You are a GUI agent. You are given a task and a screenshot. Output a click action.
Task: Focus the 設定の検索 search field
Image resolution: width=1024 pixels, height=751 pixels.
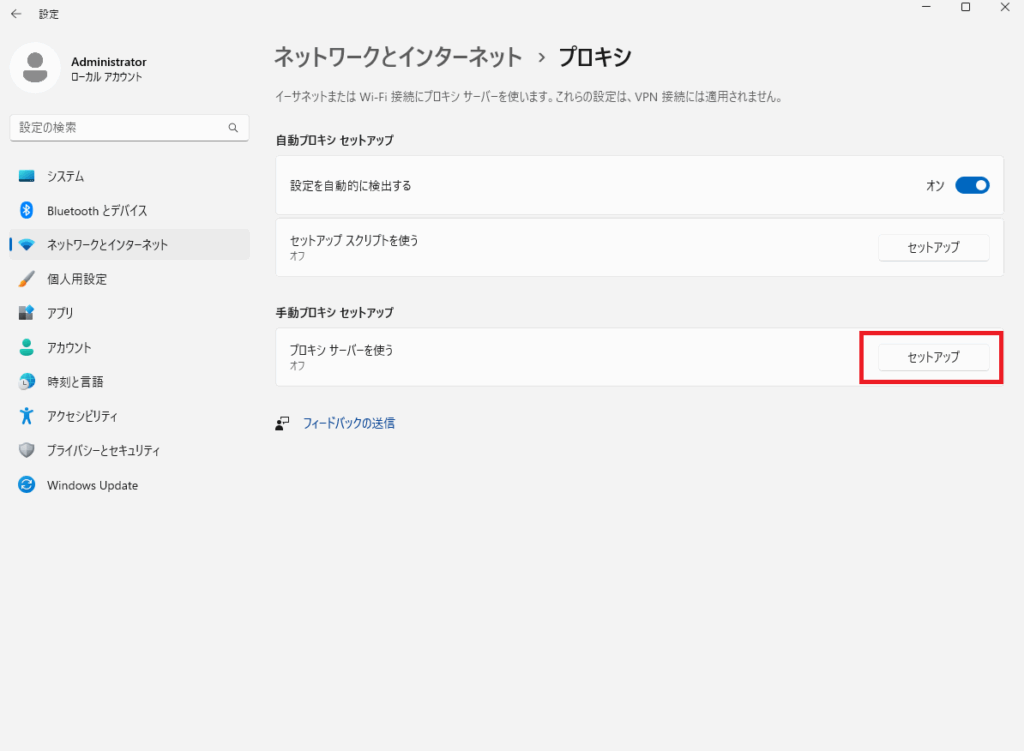(x=118, y=128)
